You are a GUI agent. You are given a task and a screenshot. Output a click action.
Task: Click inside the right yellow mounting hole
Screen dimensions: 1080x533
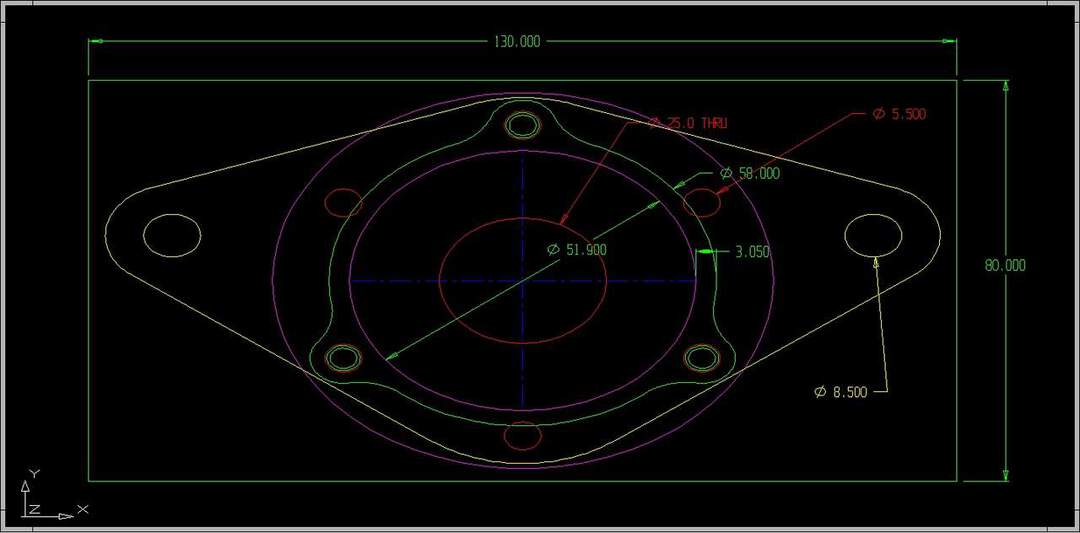click(x=873, y=235)
